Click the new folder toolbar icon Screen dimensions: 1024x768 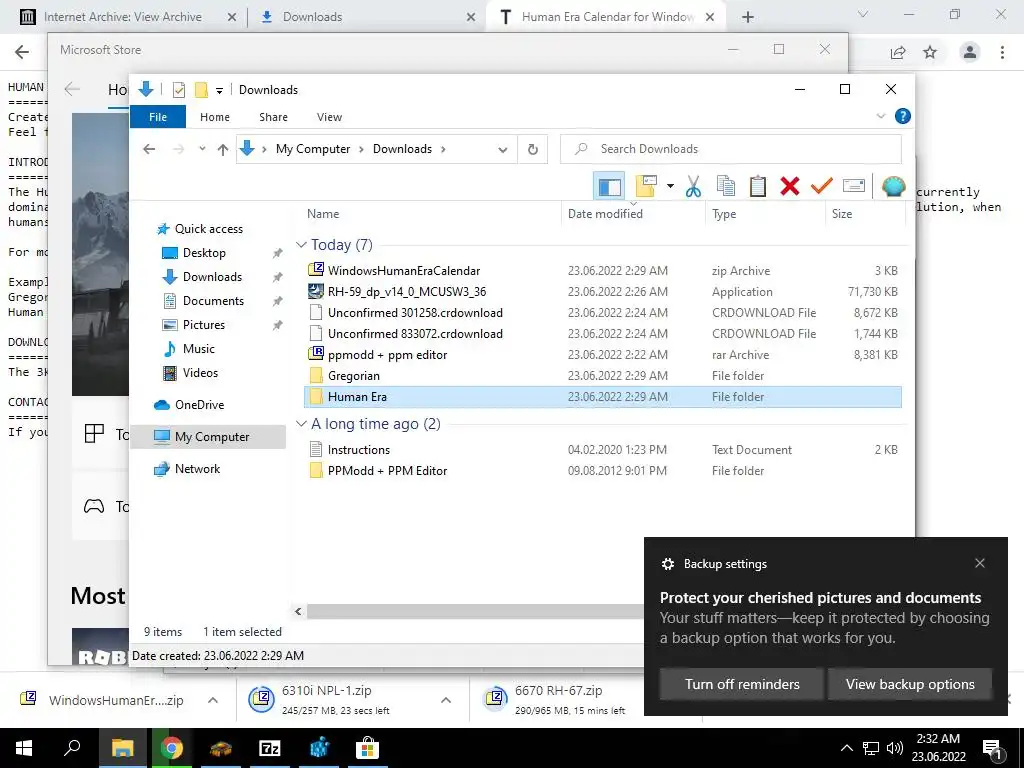[x=645, y=187]
